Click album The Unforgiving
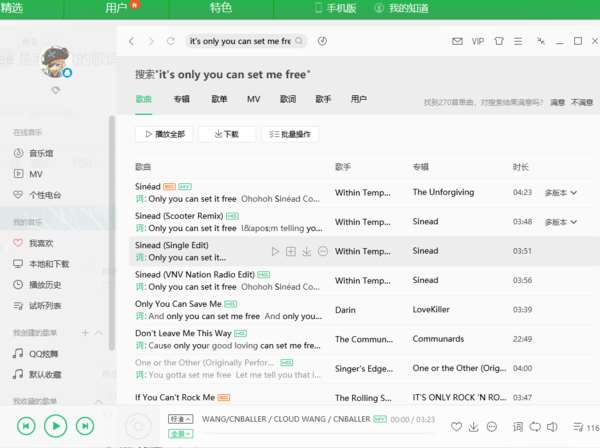 pos(443,192)
